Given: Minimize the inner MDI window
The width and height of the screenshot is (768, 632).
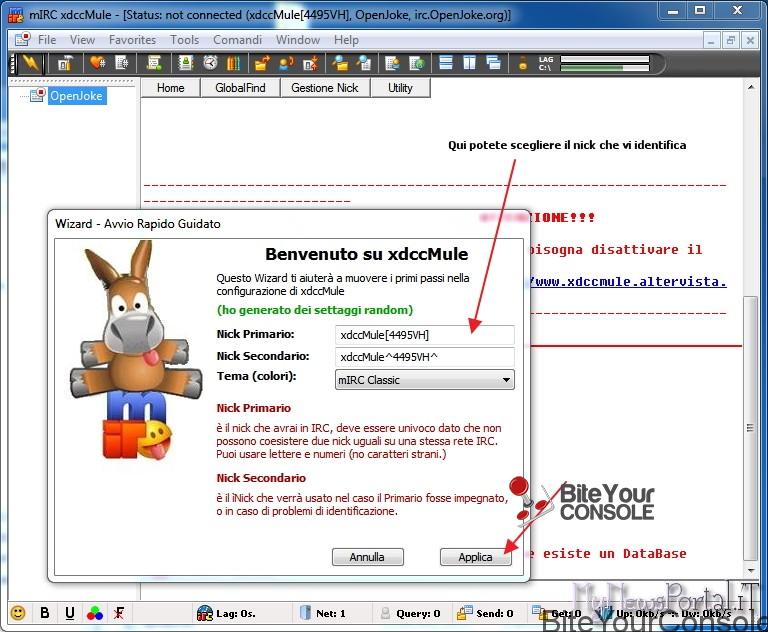Looking at the screenshot, I should click(712, 40).
